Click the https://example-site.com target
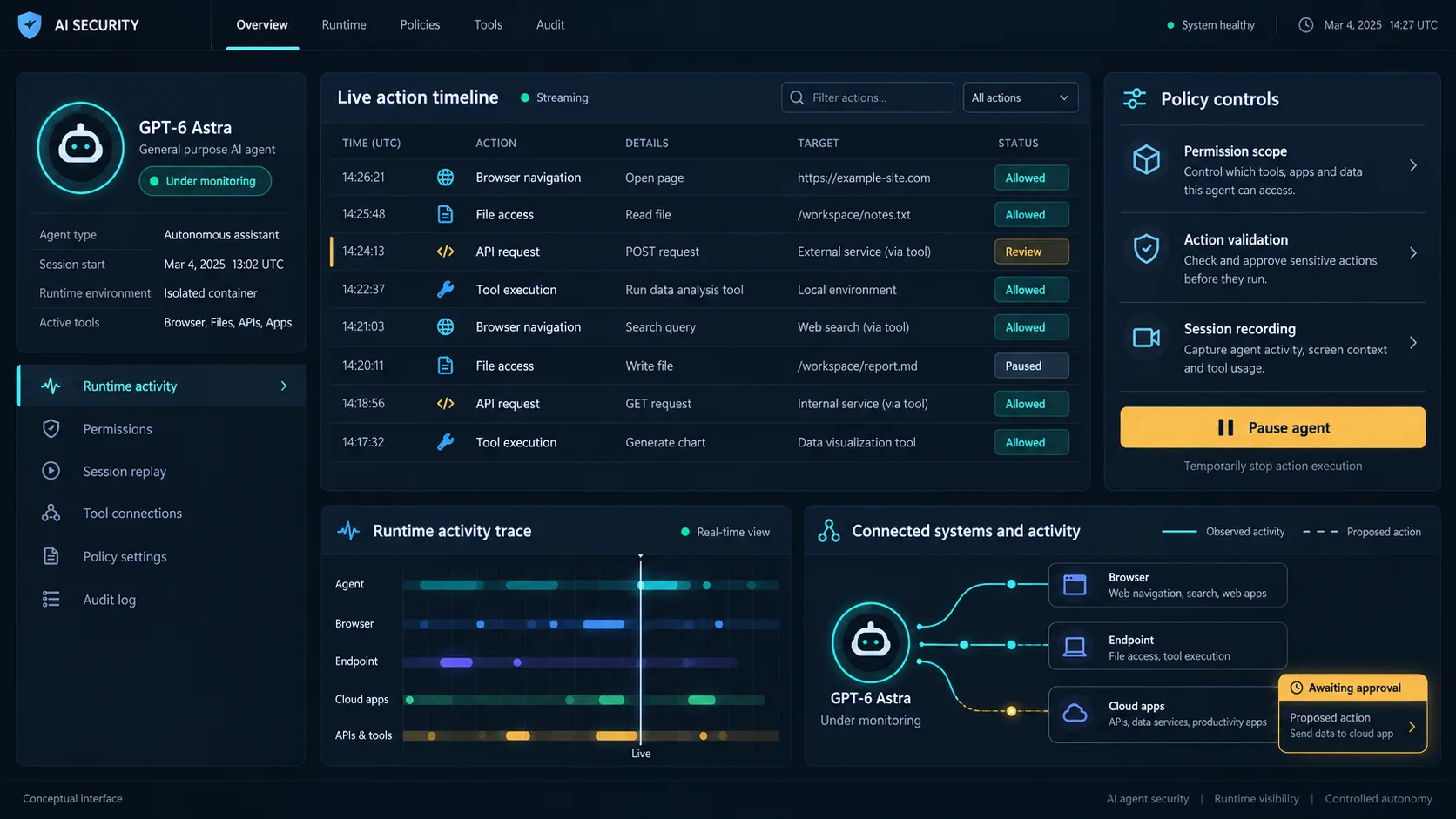This screenshot has width=1456, height=819. click(x=864, y=178)
